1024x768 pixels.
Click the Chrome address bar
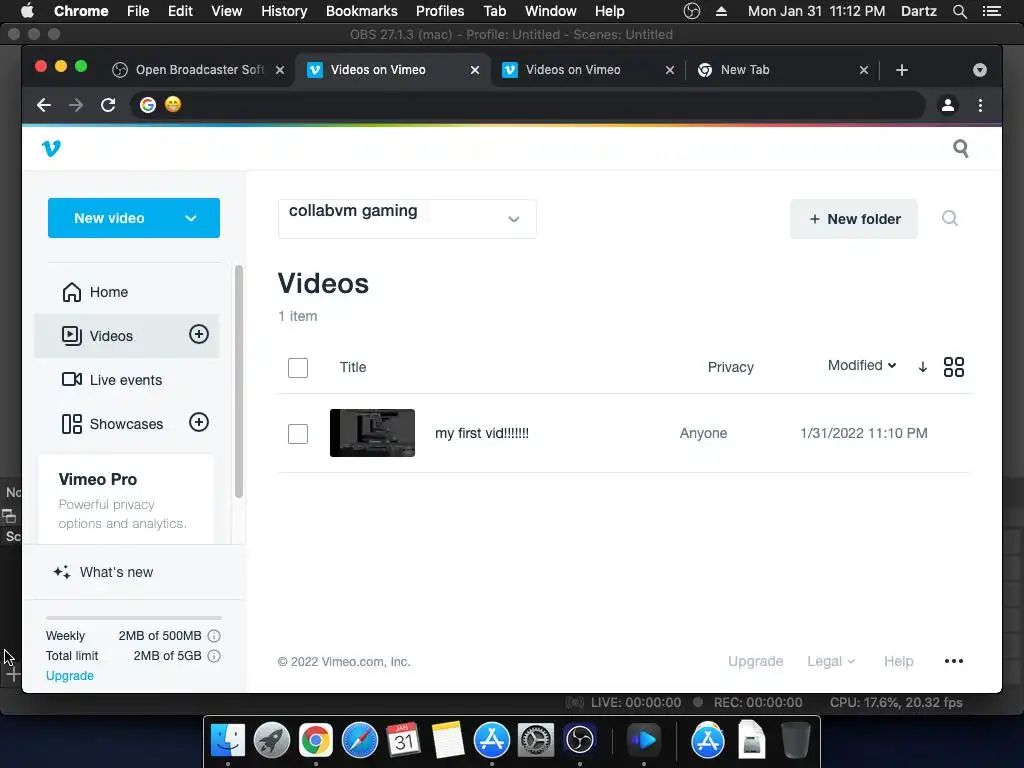pos(528,105)
